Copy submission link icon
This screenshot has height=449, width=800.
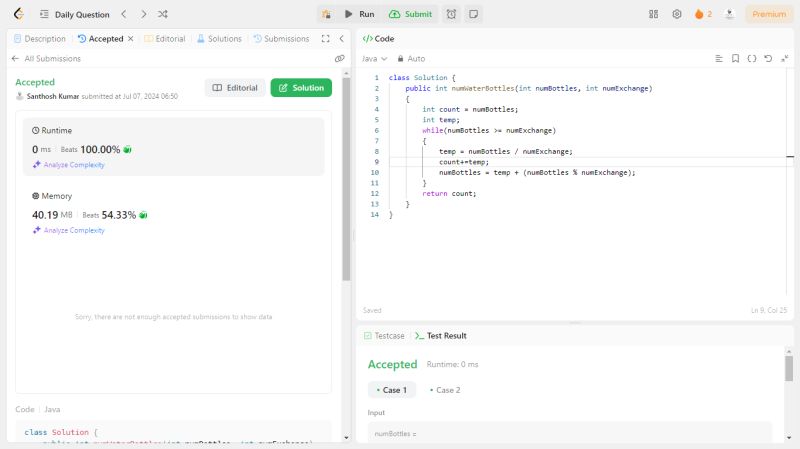coord(339,59)
